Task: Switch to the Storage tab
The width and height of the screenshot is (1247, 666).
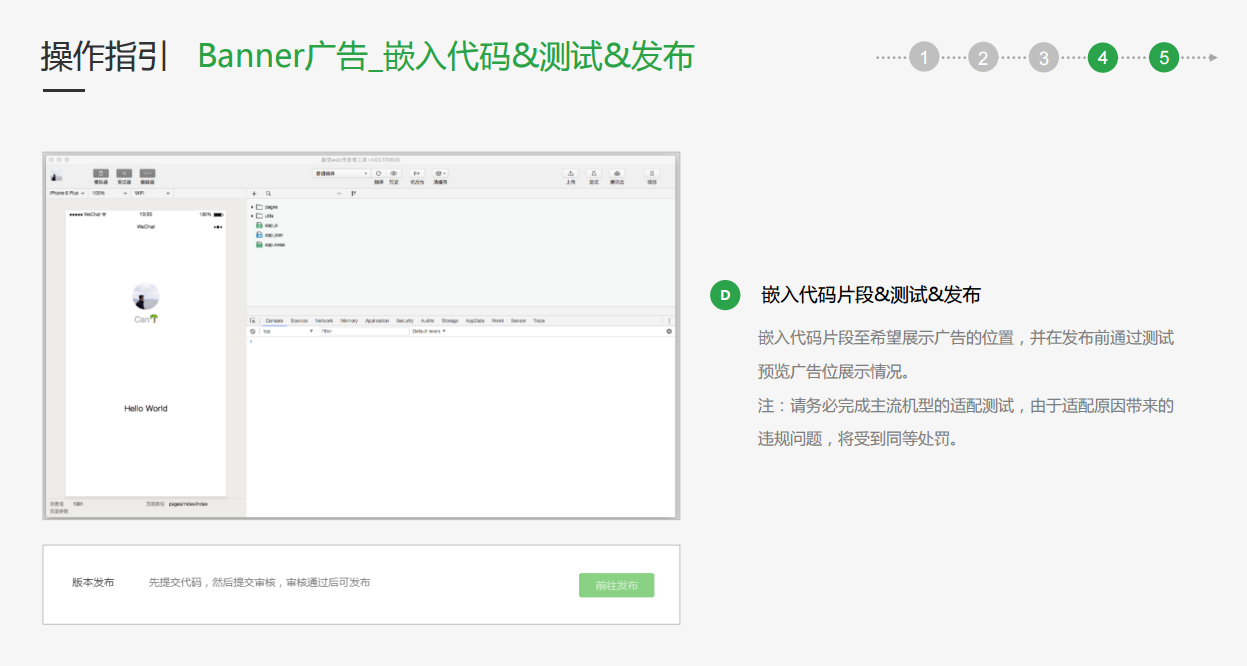Action: point(450,321)
